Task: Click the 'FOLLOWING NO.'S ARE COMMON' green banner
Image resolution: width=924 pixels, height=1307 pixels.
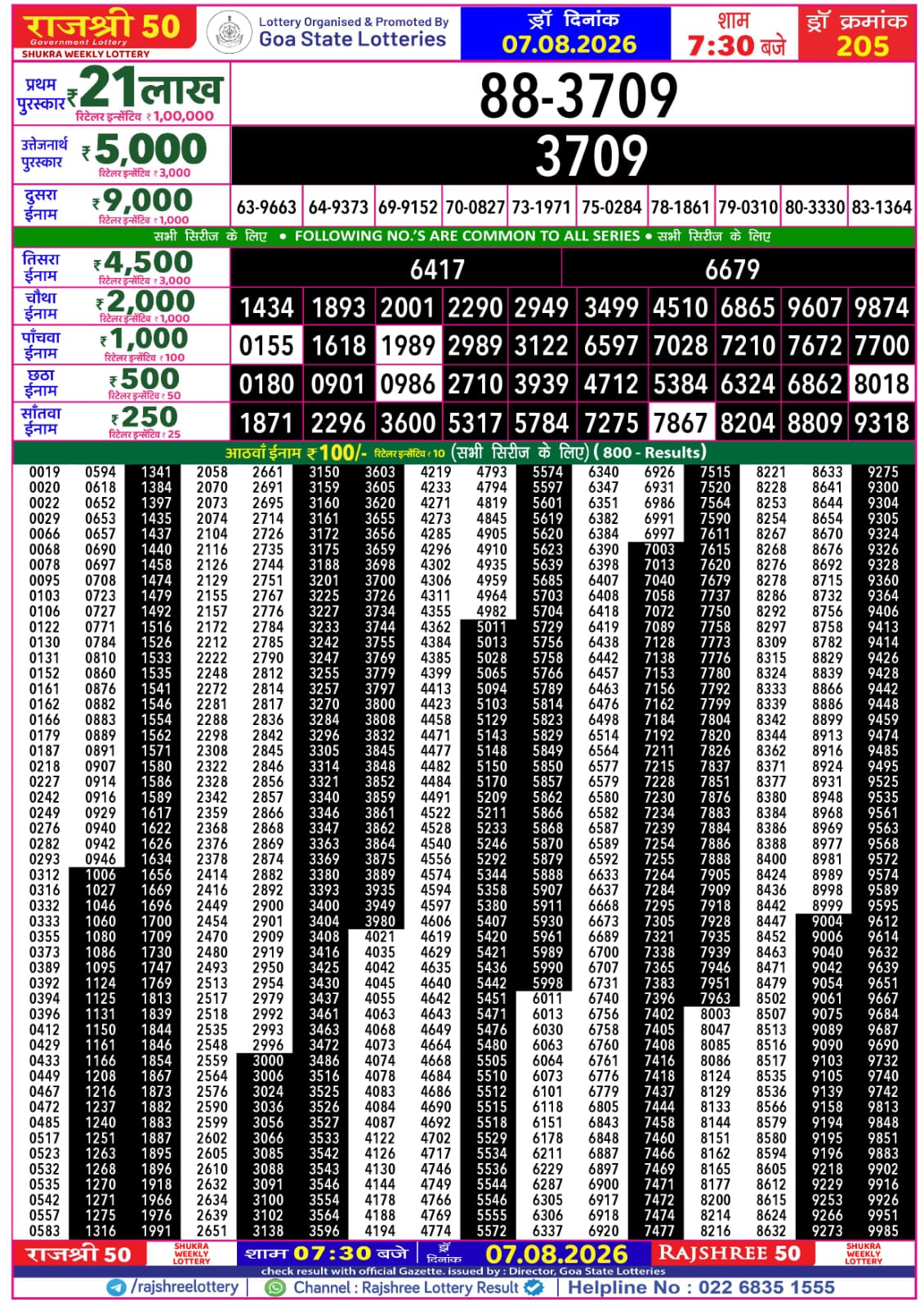Action: 464,236
